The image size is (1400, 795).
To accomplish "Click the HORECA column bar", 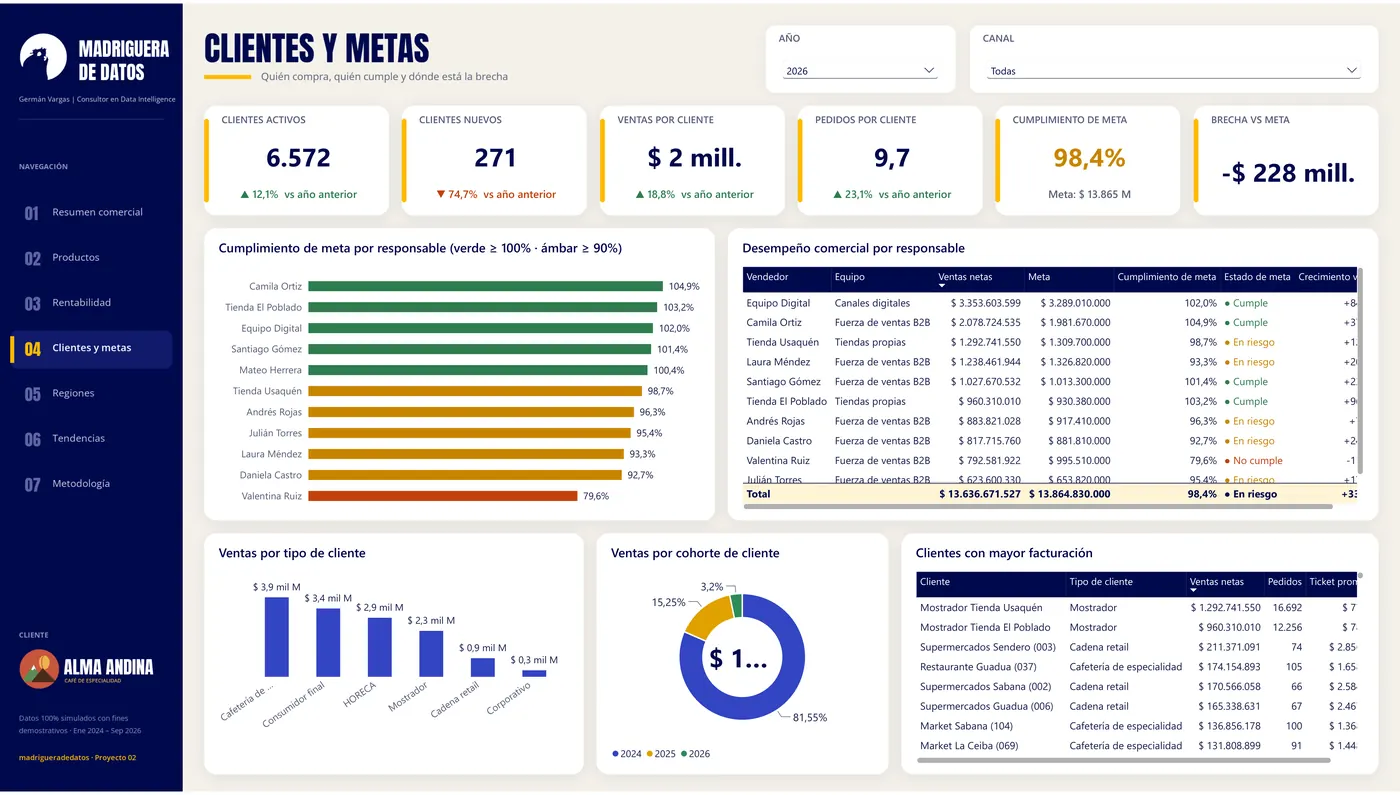I will click(x=380, y=648).
